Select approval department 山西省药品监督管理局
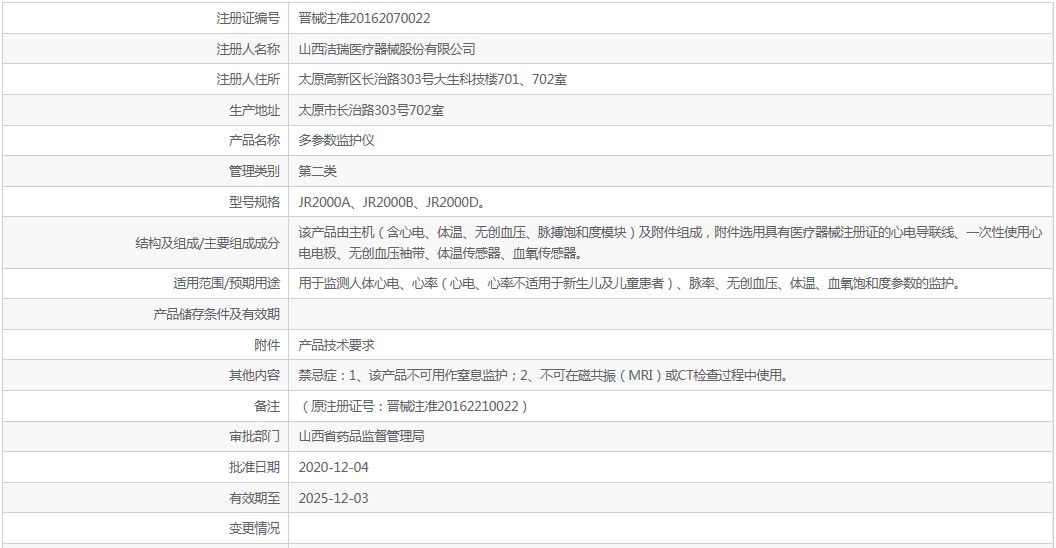The width and height of the screenshot is (1056, 548). click(x=362, y=436)
